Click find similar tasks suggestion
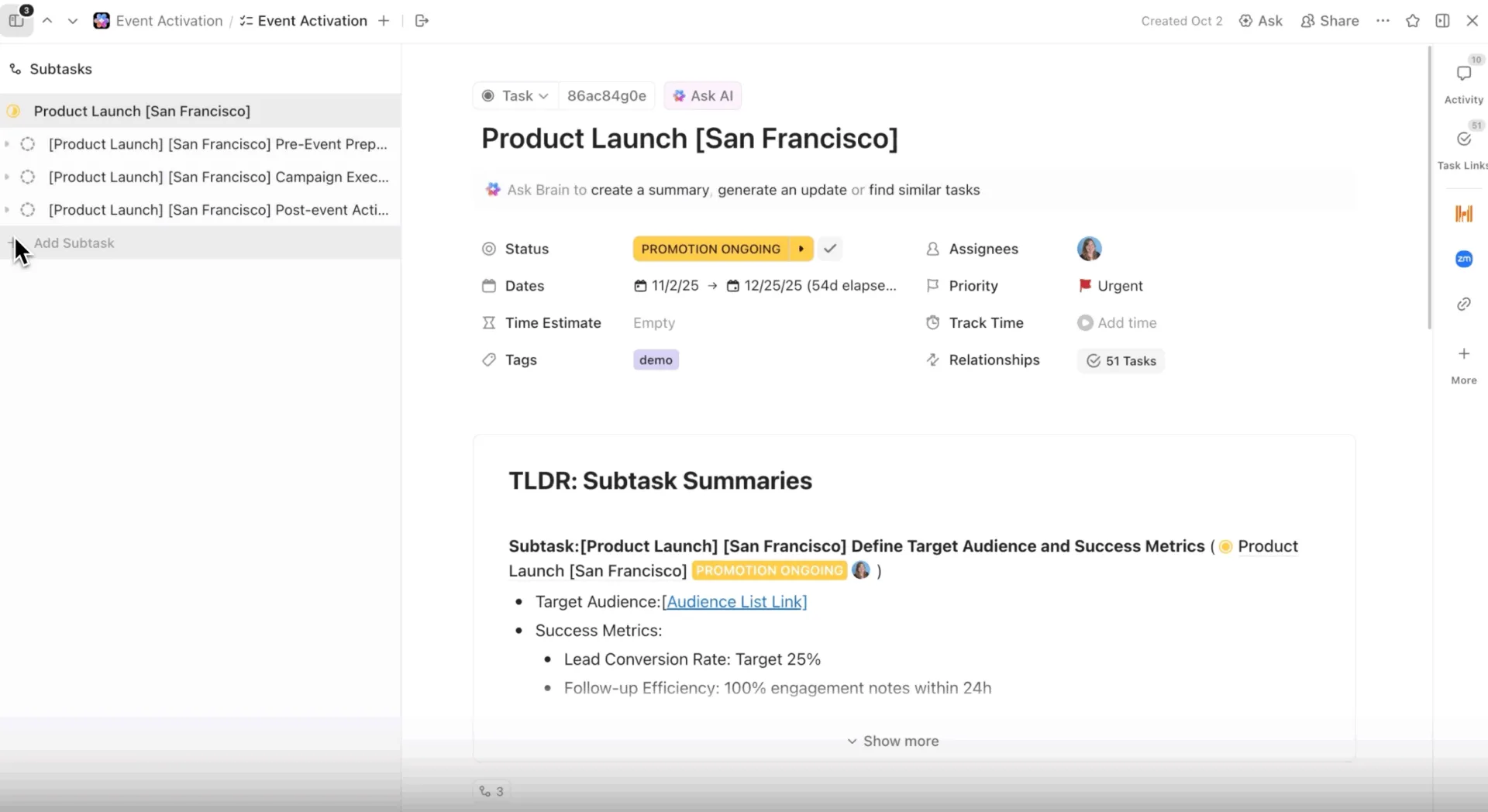Viewport: 1488px width, 812px height. click(924, 190)
